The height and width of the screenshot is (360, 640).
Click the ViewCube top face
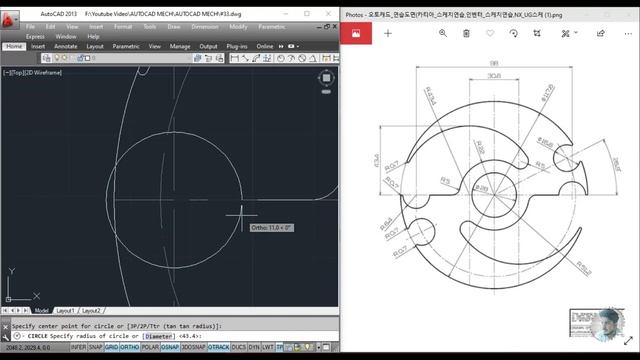(326, 78)
